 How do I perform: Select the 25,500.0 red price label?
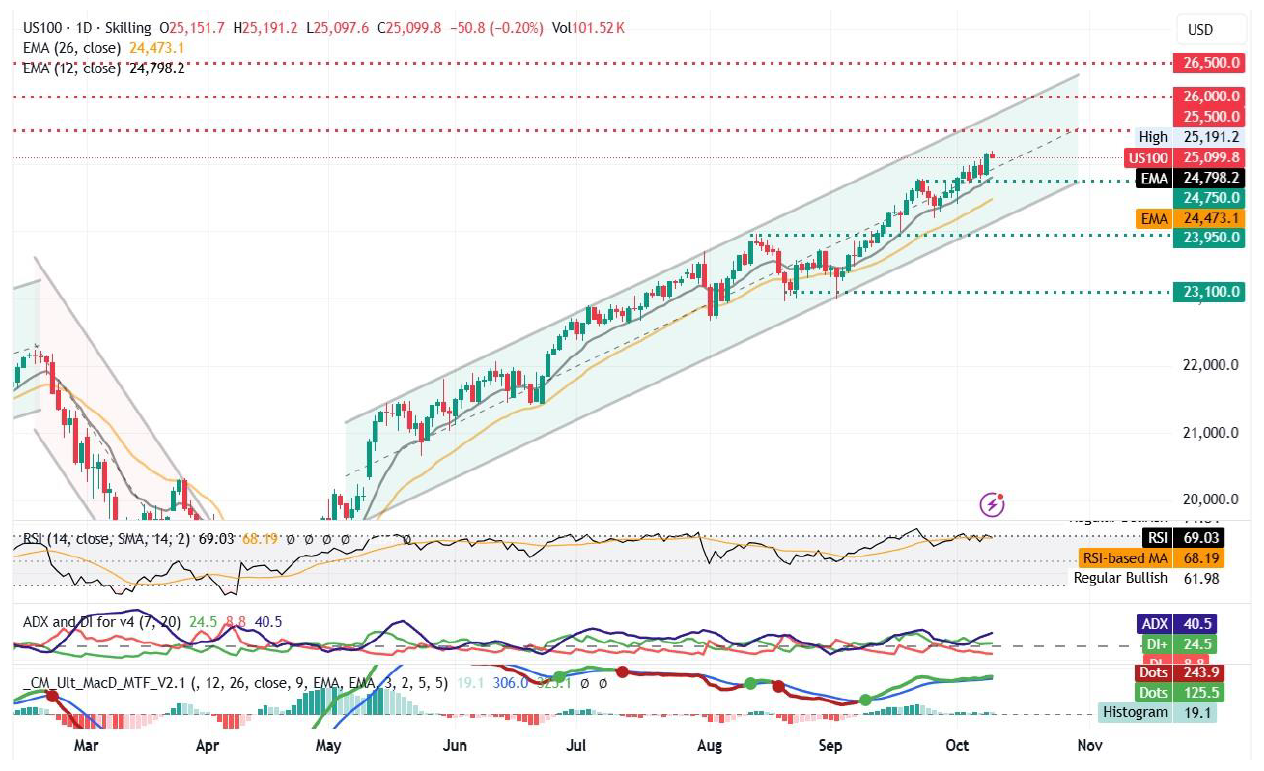click(1210, 117)
